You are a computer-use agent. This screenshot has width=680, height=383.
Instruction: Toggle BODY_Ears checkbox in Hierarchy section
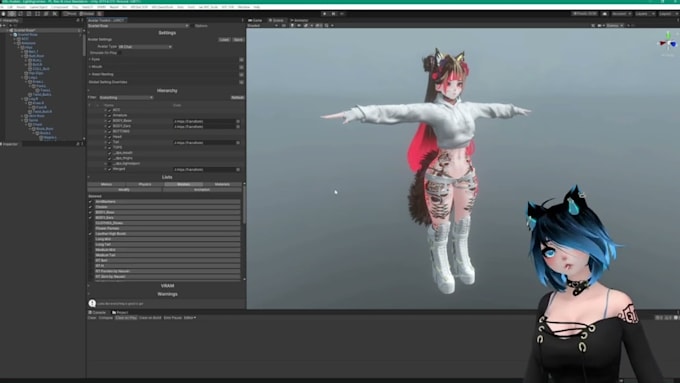(109, 126)
